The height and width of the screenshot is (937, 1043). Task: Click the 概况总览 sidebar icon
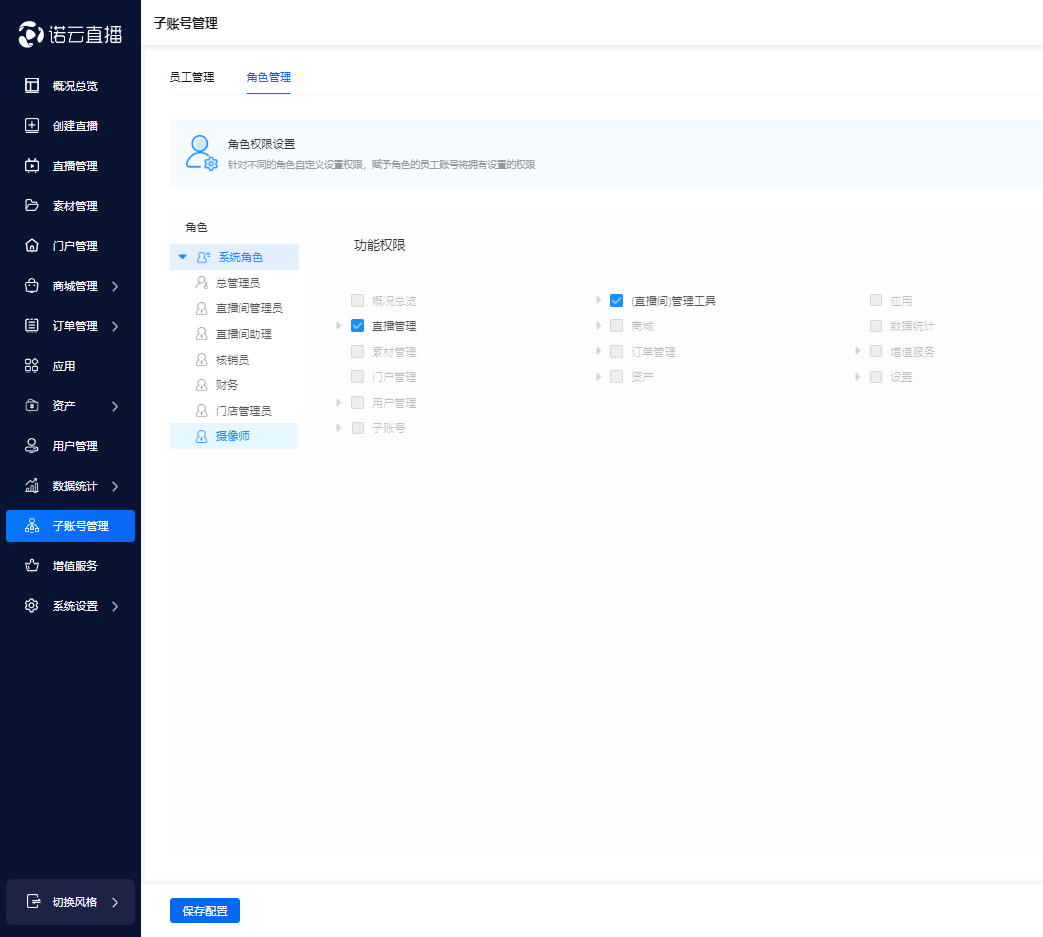pyautogui.click(x=32, y=86)
